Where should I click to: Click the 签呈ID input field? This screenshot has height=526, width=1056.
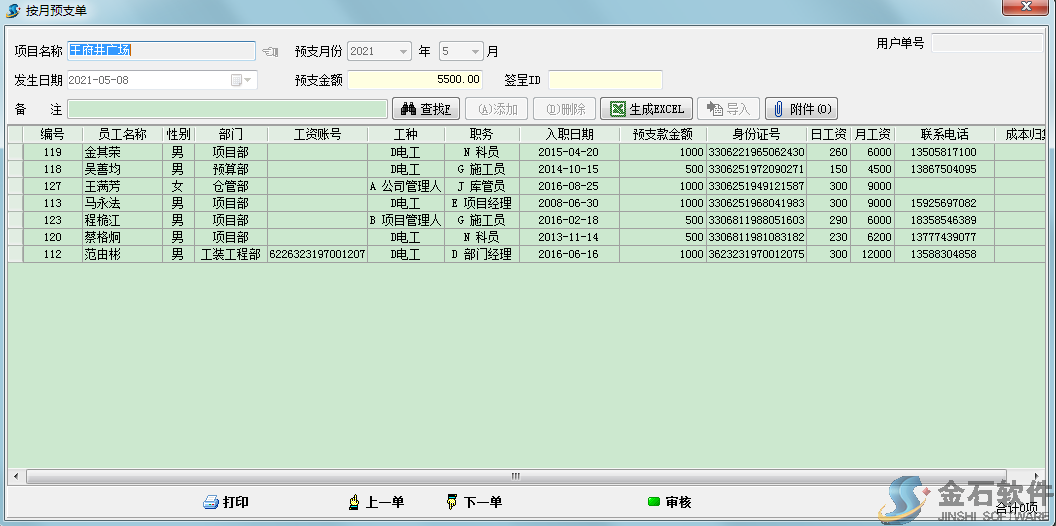pos(604,80)
